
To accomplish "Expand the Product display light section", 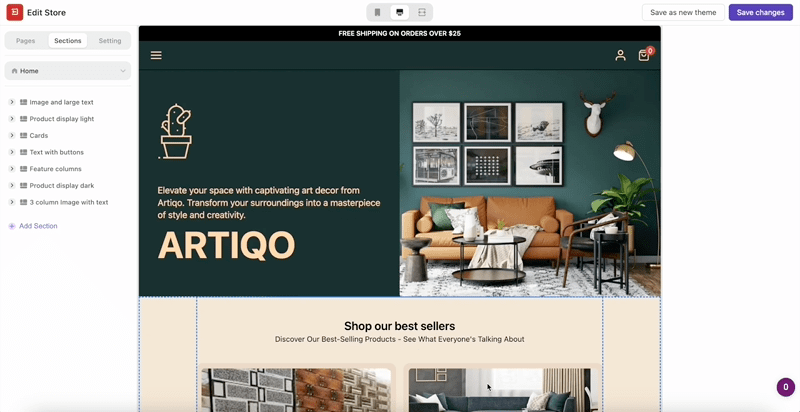I will (12, 119).
